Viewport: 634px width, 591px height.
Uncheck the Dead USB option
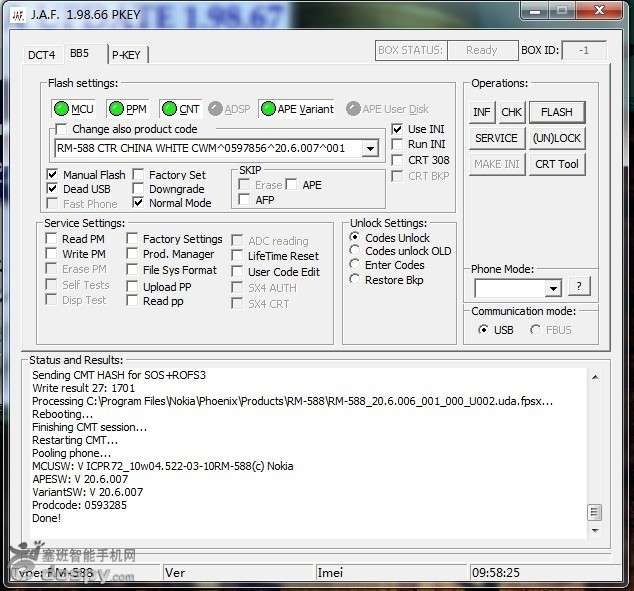point(53,189)
